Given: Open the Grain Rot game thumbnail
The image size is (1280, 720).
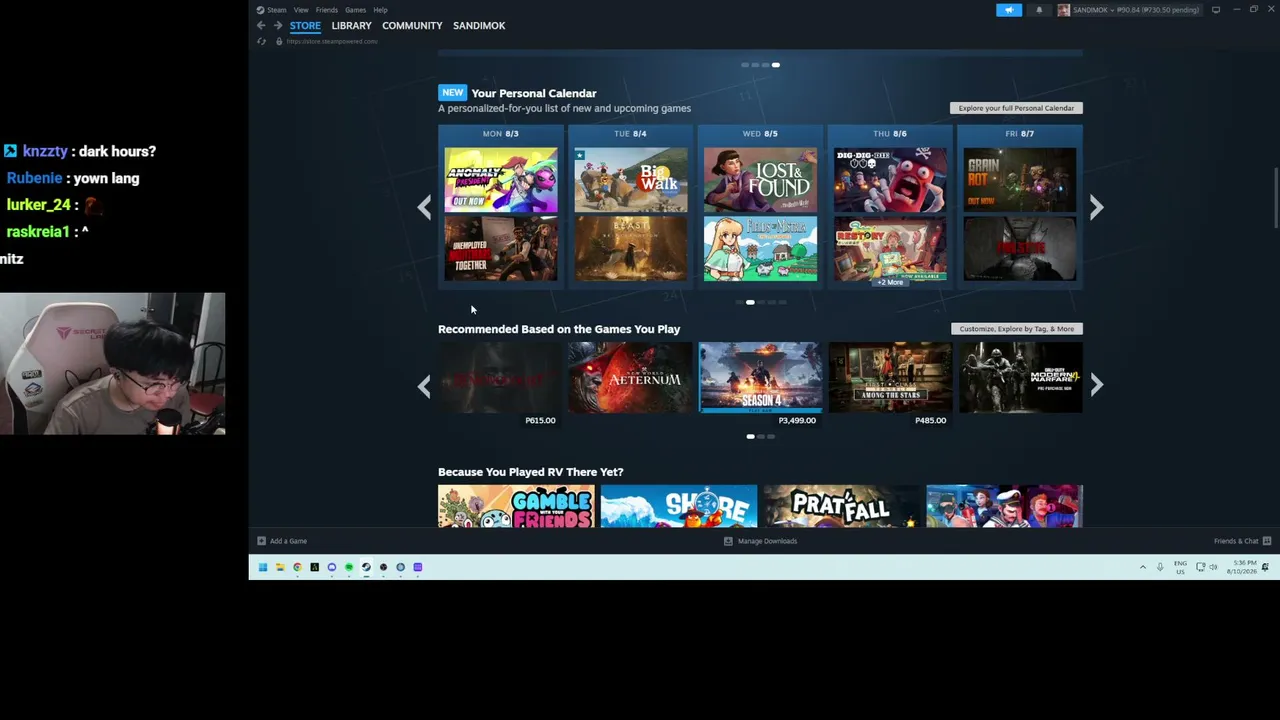Looking at the screenshot, I should pos(1020,180).
